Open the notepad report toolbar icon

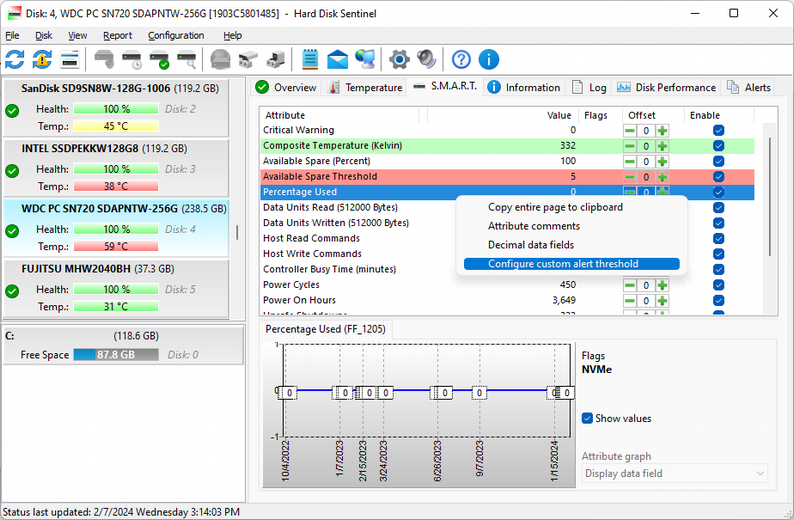(310, 59)
